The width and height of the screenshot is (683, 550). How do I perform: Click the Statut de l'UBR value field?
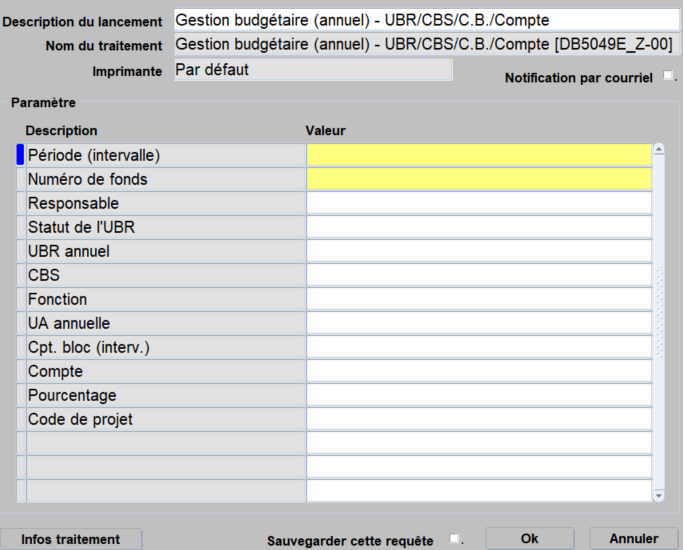pyautogui.click(x=479, y=227)
